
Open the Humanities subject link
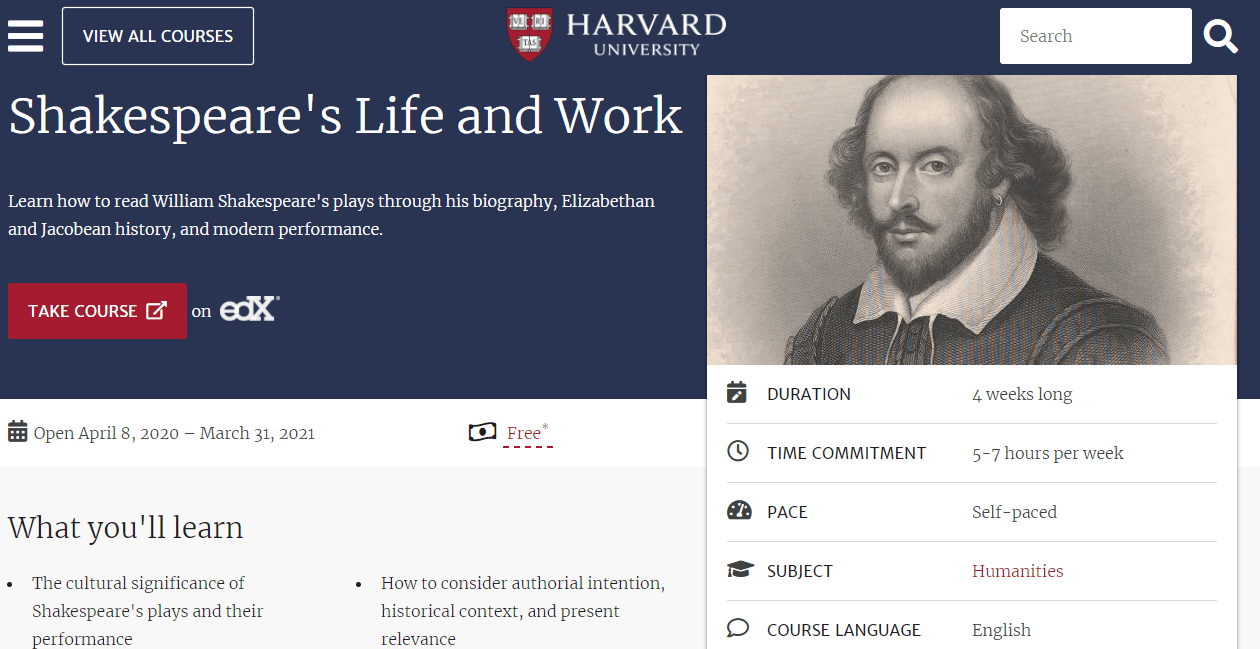[1017, 571]
